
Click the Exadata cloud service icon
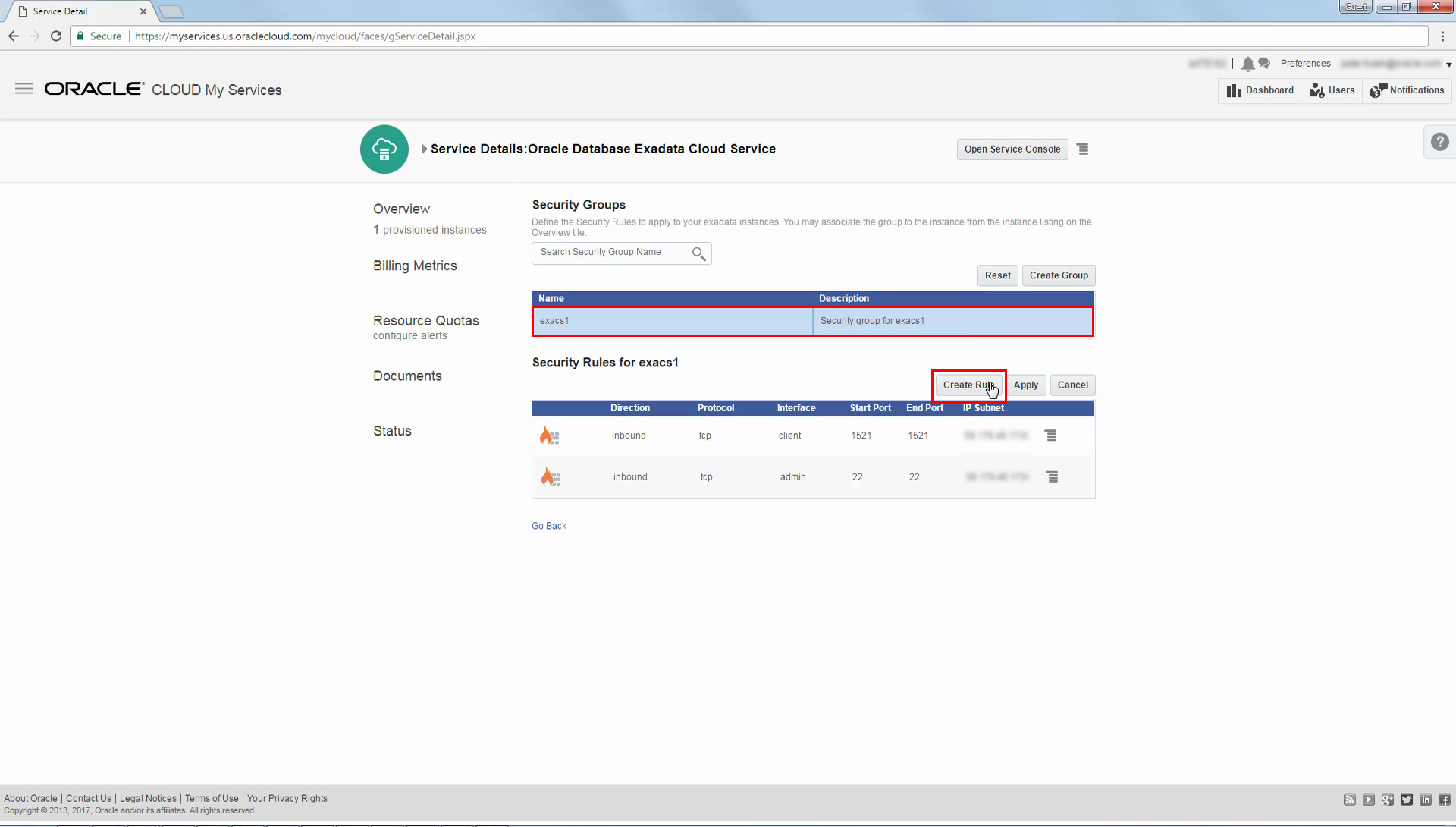point(384,149)
